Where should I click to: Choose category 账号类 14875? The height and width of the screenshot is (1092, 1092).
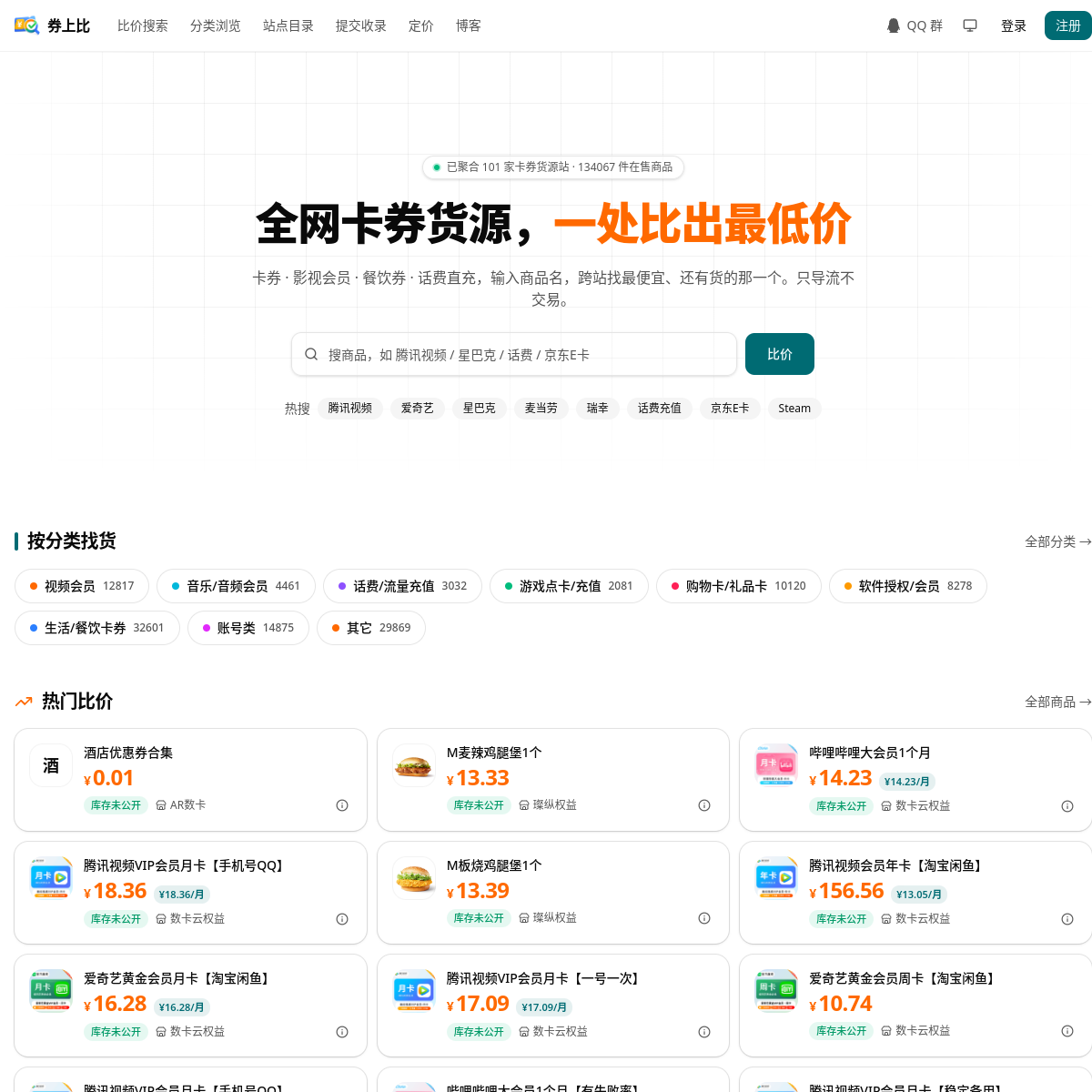(248, 628)
